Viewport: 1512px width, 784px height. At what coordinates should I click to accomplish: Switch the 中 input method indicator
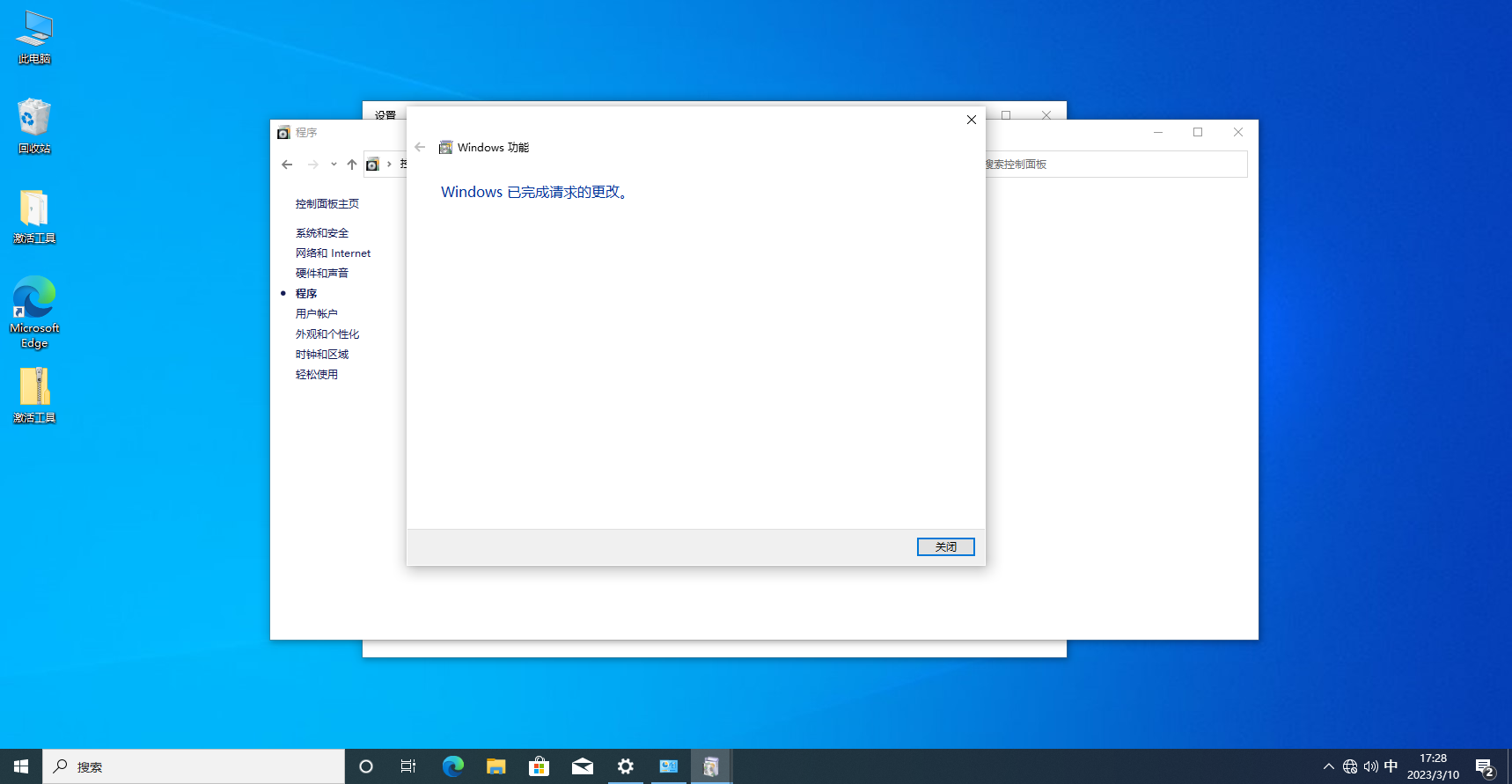[1391, 766]
